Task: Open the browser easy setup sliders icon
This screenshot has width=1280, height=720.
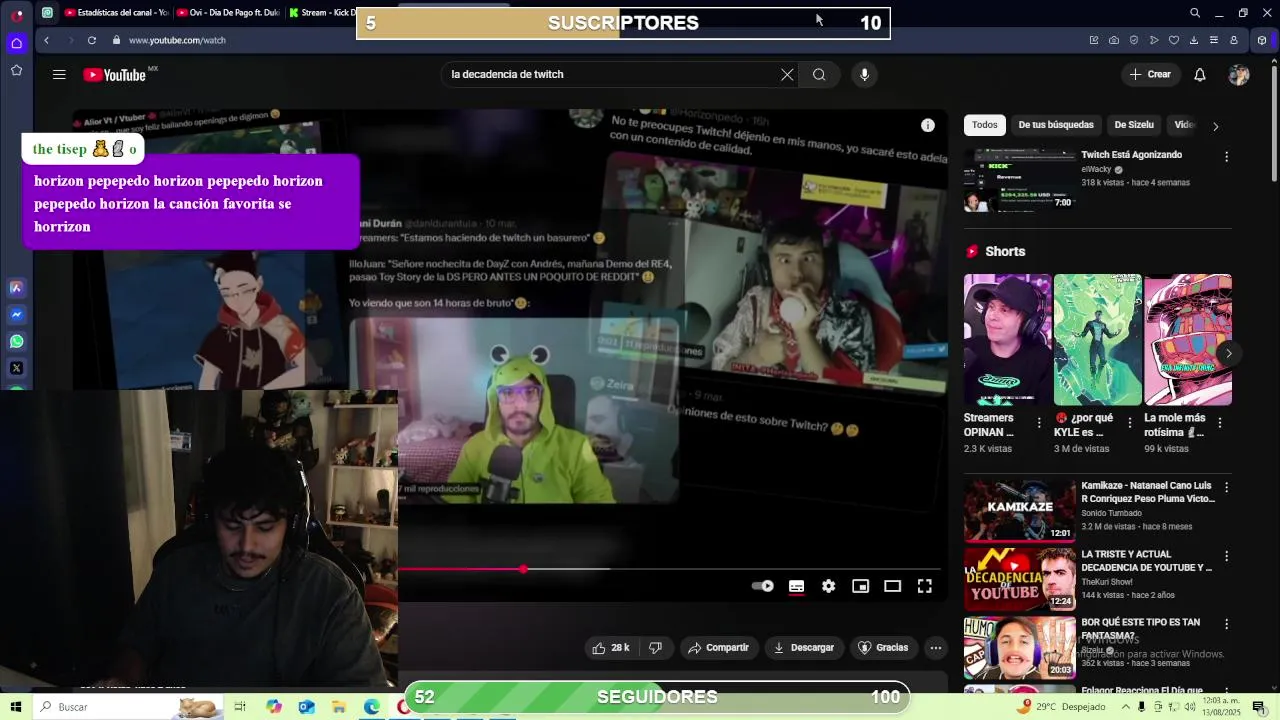Action: pyautogui.click(x=1214, y=40)
